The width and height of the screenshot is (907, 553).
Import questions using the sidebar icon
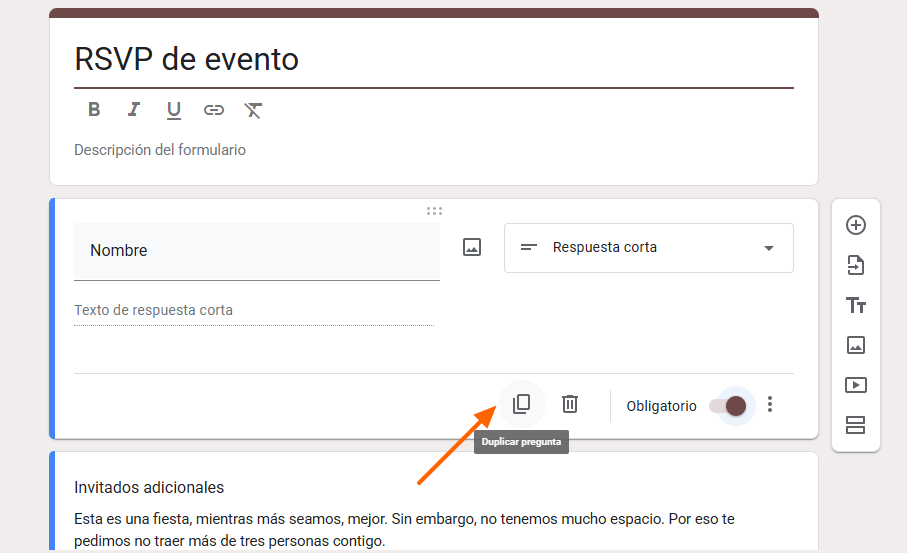pos(856,265)
